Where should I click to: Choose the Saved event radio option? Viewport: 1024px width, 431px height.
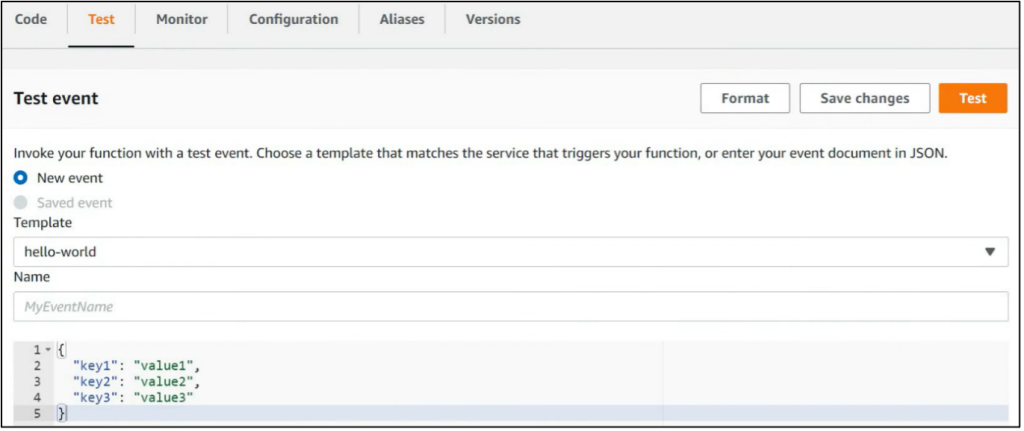point(21,203)
